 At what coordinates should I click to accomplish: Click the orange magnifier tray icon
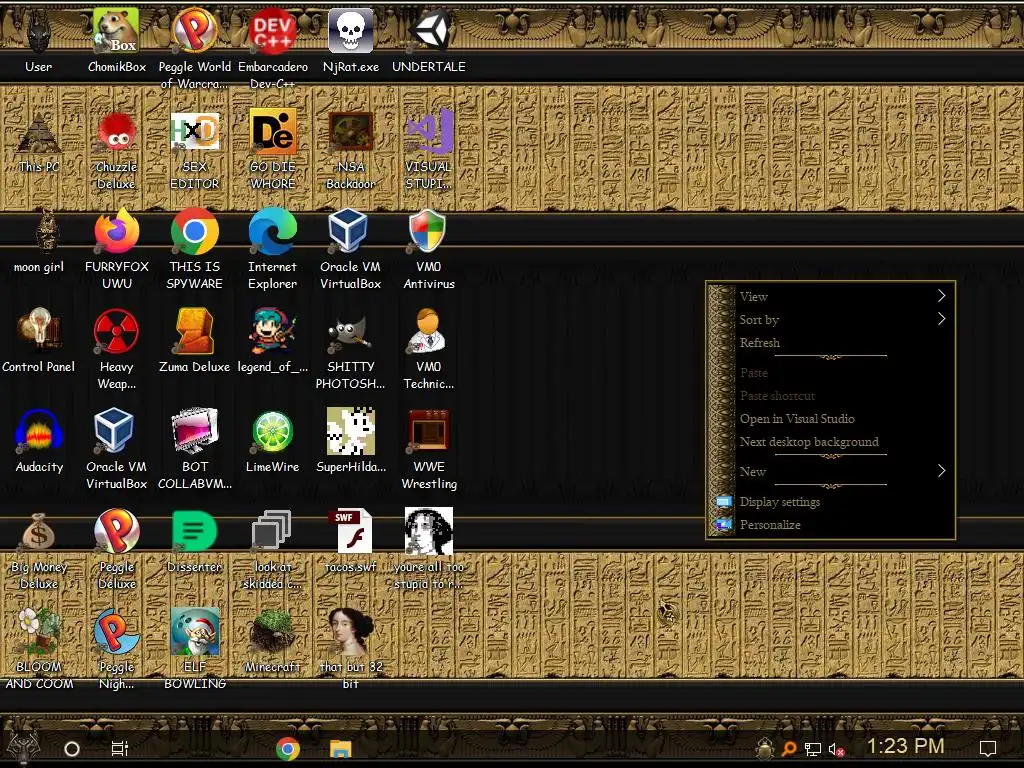789,749
